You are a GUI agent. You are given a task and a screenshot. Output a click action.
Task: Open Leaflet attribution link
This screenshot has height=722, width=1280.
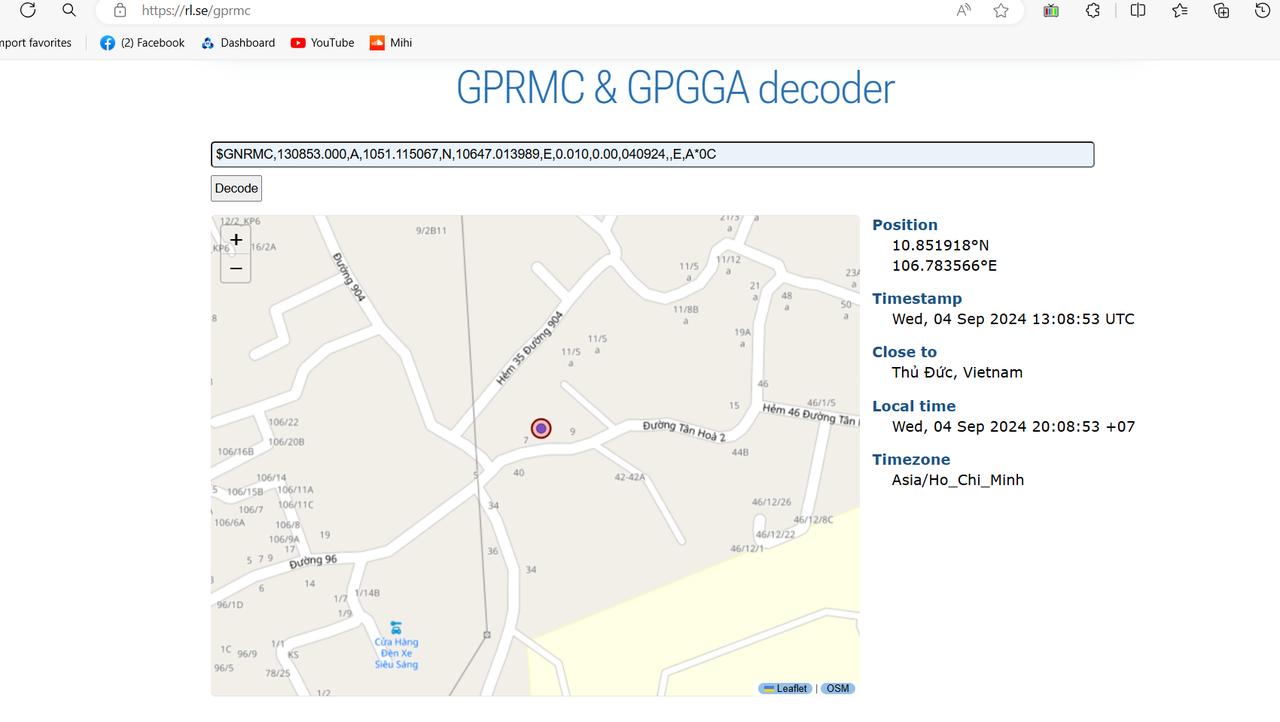point(785,688)
